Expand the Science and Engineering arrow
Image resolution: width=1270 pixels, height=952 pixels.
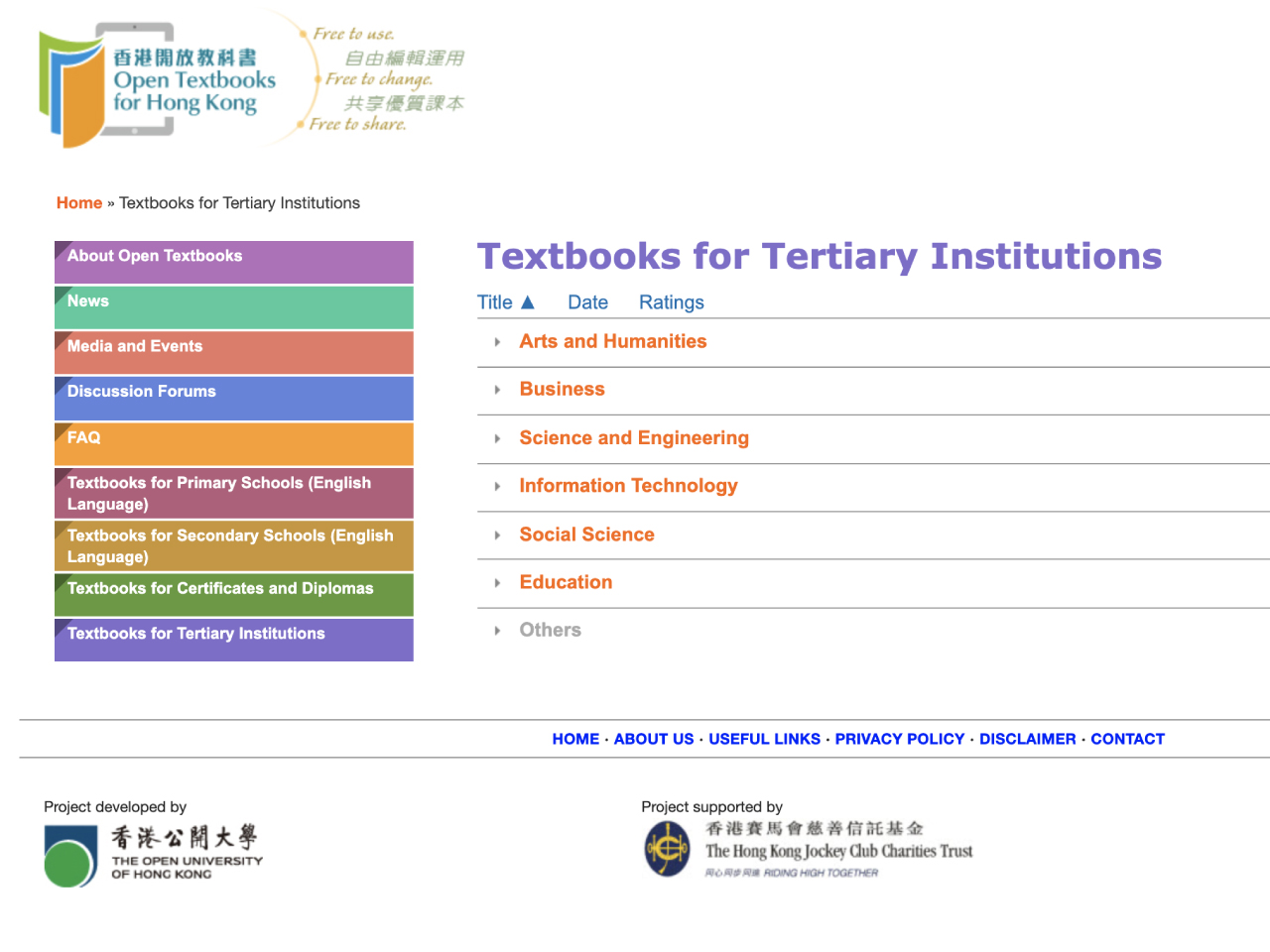tap(497, 438)
